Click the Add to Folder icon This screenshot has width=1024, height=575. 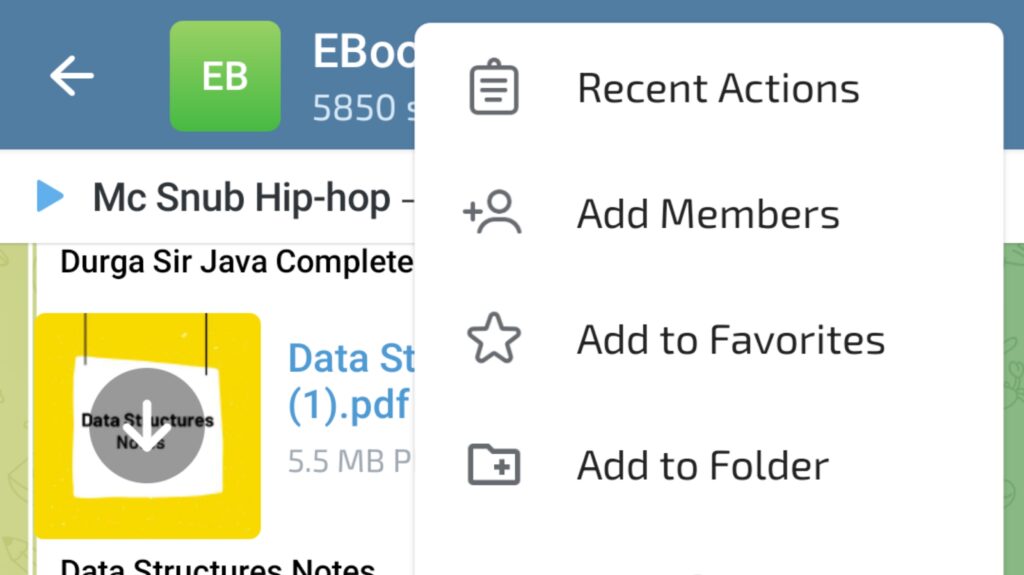point(494,465)
